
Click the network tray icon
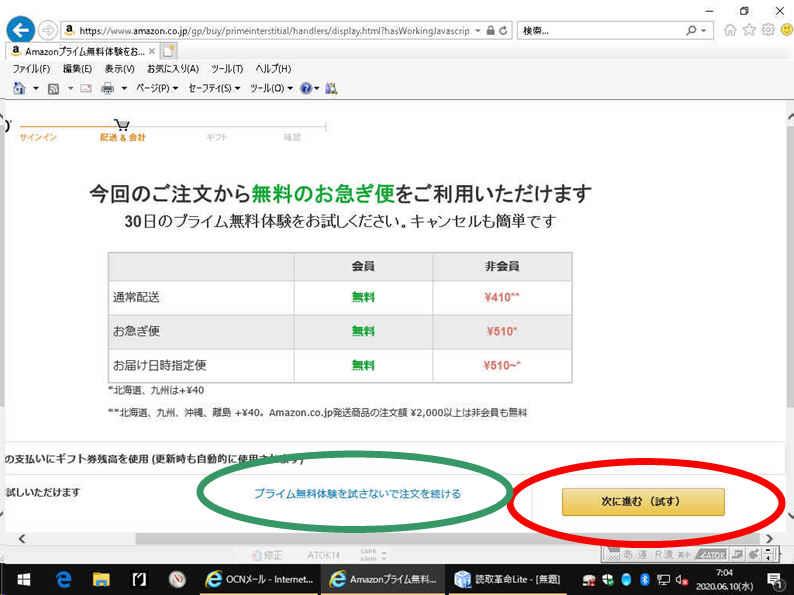click(x=663, y=579)
